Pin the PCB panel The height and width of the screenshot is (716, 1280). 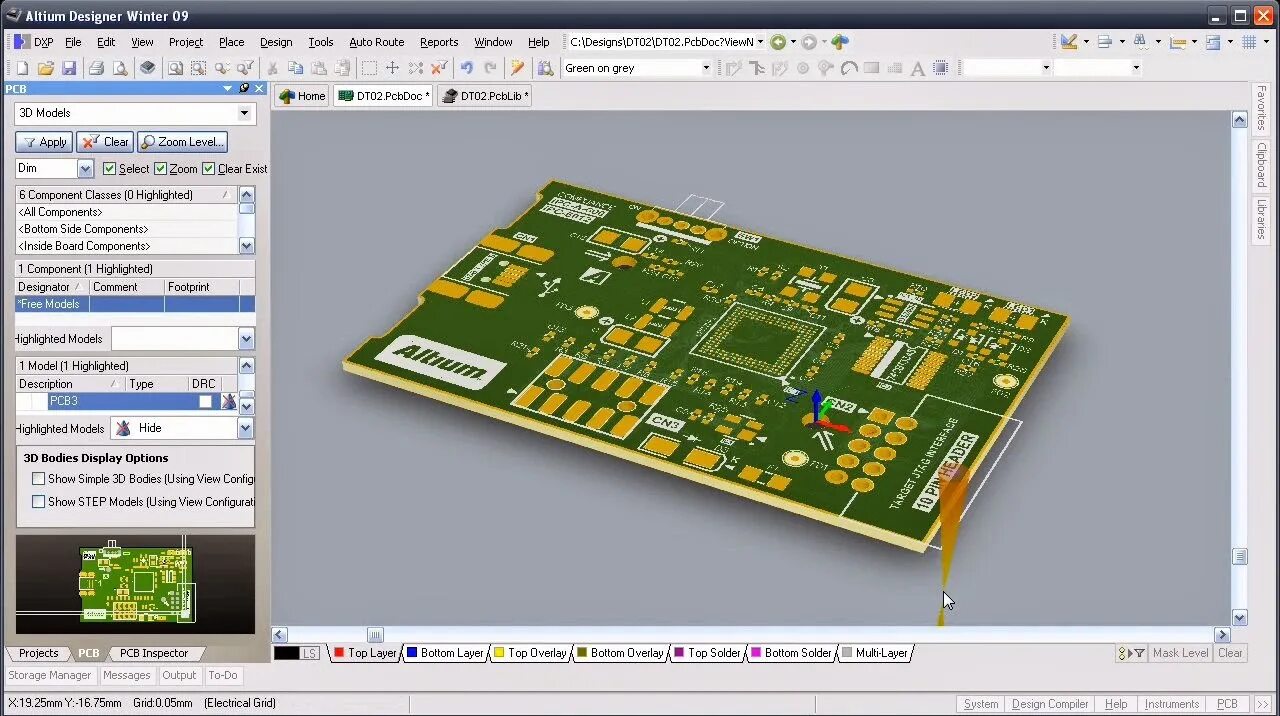pos(244,89)
